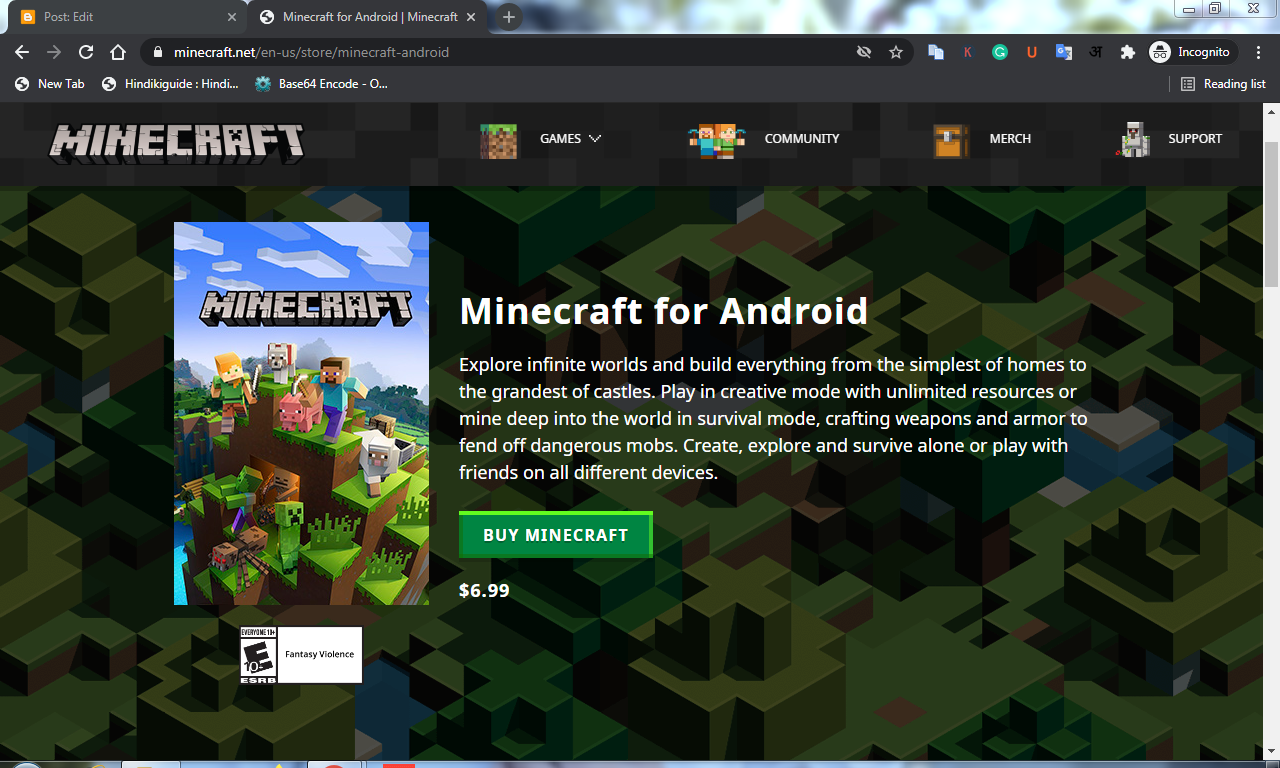Click the ESRB Everyone 10+ rating badge
The width and height of the screenshot is (1280, 768).
tap(258, 655)
